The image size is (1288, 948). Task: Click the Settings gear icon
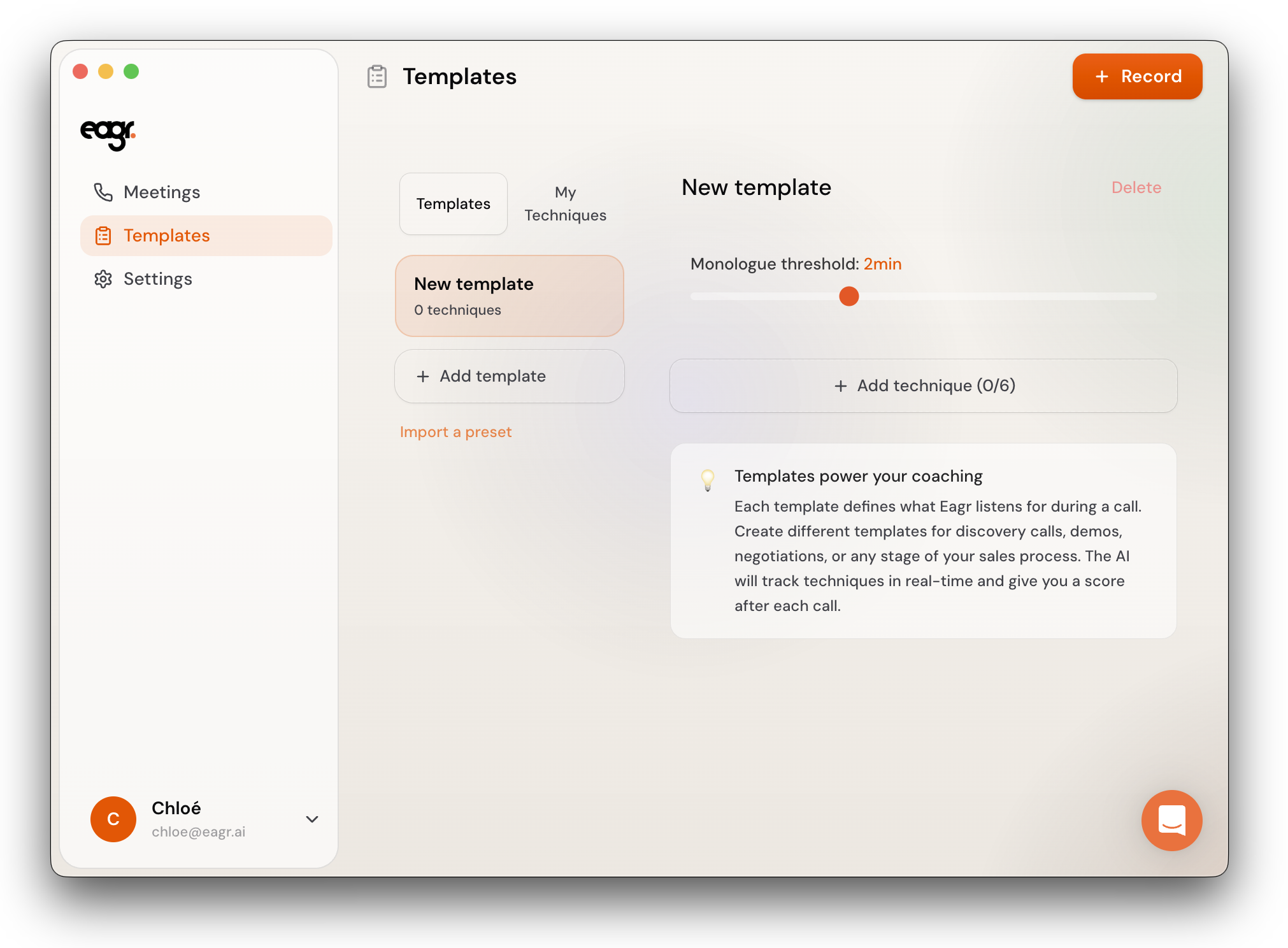(x=103, y=279)
